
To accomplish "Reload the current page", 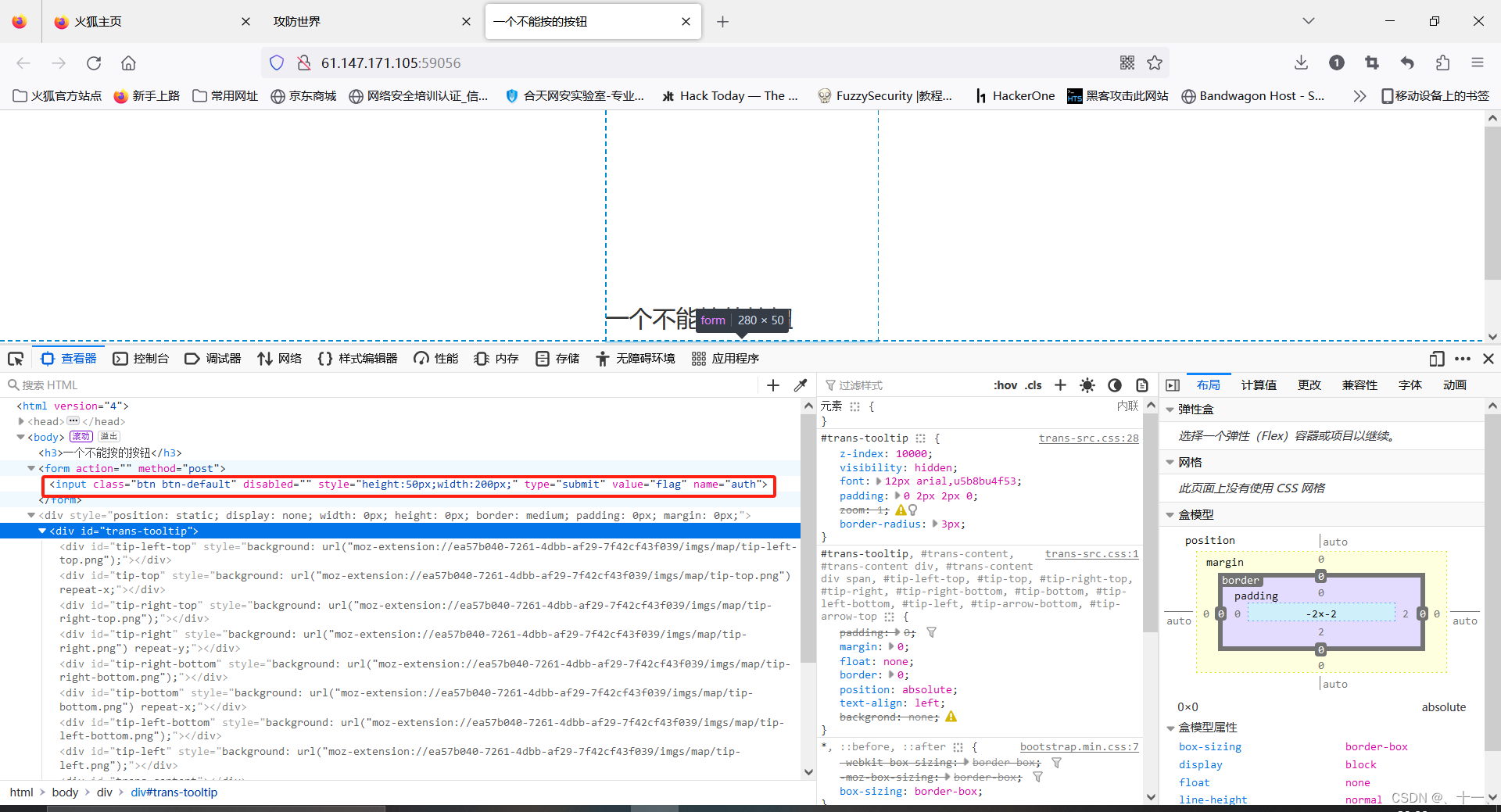I will [x=94, y=63].
